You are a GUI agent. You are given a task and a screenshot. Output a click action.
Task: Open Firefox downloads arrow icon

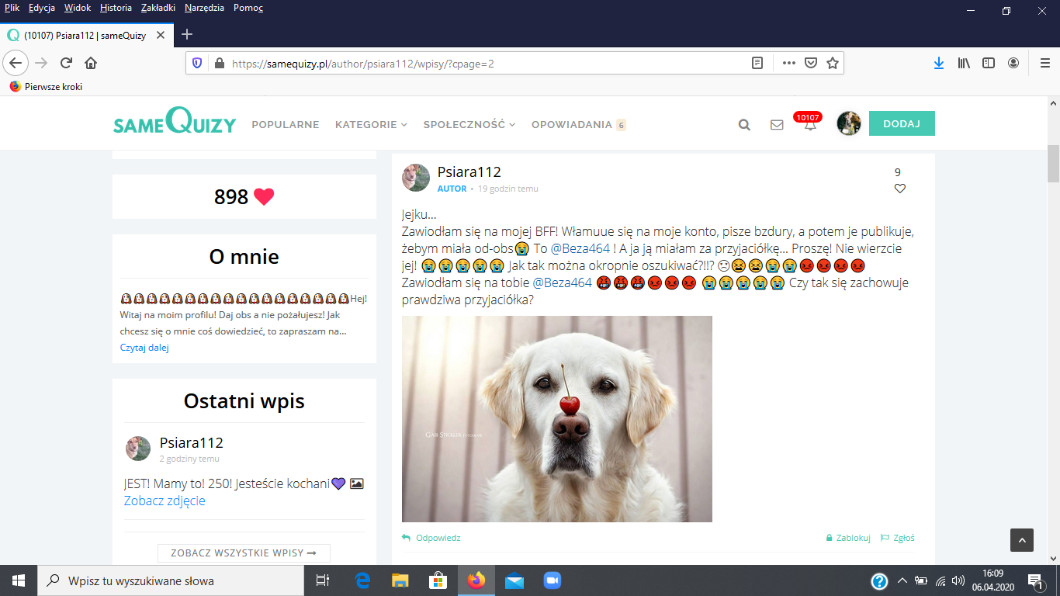[x=938, y=62]
